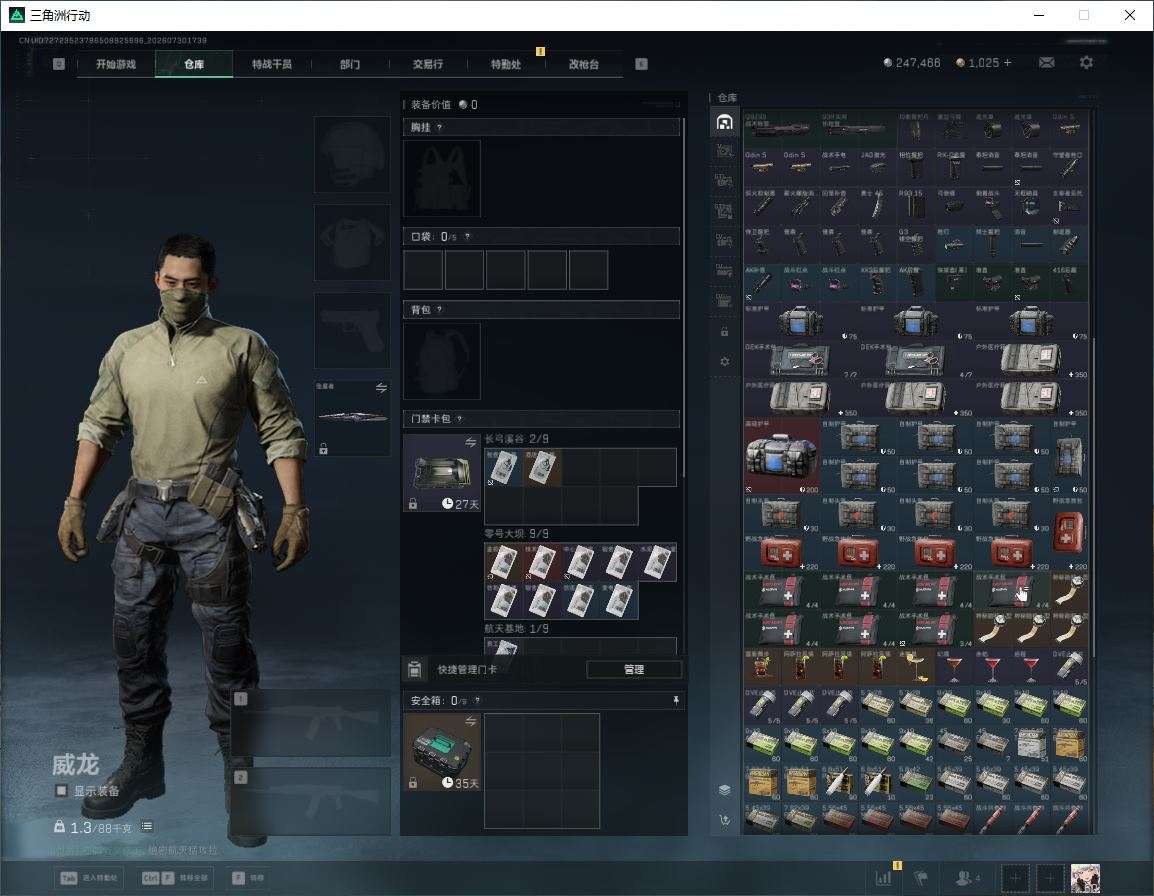Select the safe box with 35天 timer
This screenshot has width=1154, height=896.
pos(442,752)
